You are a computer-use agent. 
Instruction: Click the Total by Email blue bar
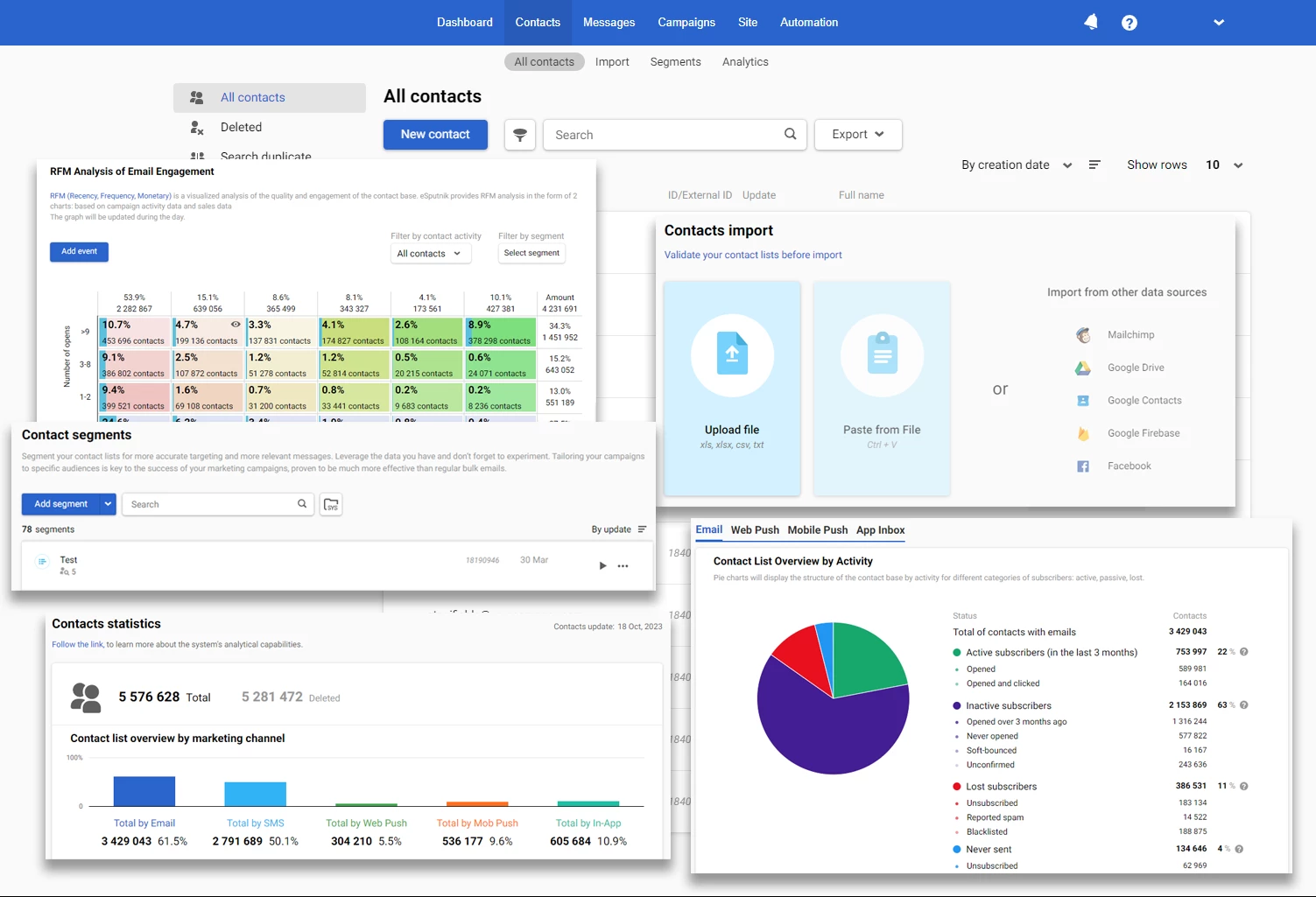[144, 791]
